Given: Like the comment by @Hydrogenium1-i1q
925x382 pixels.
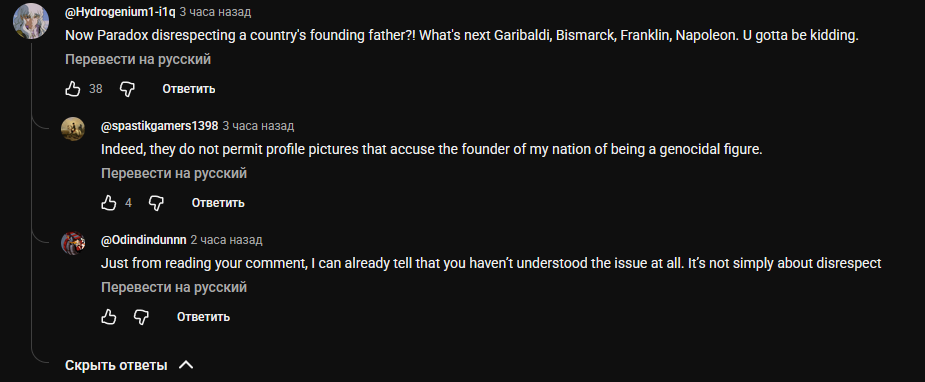Looking at the screenshot, I should [x=72, y=89].
